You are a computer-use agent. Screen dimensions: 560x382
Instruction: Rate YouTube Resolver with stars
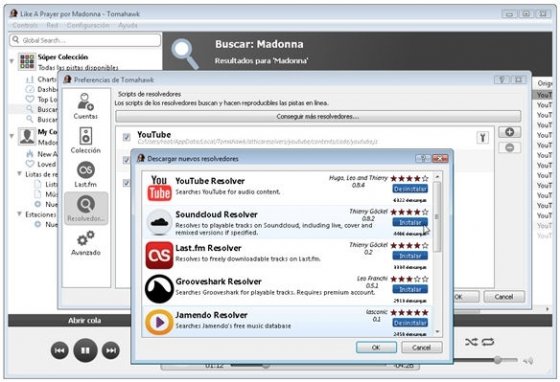pyautogui.click(x=409, y=178)
